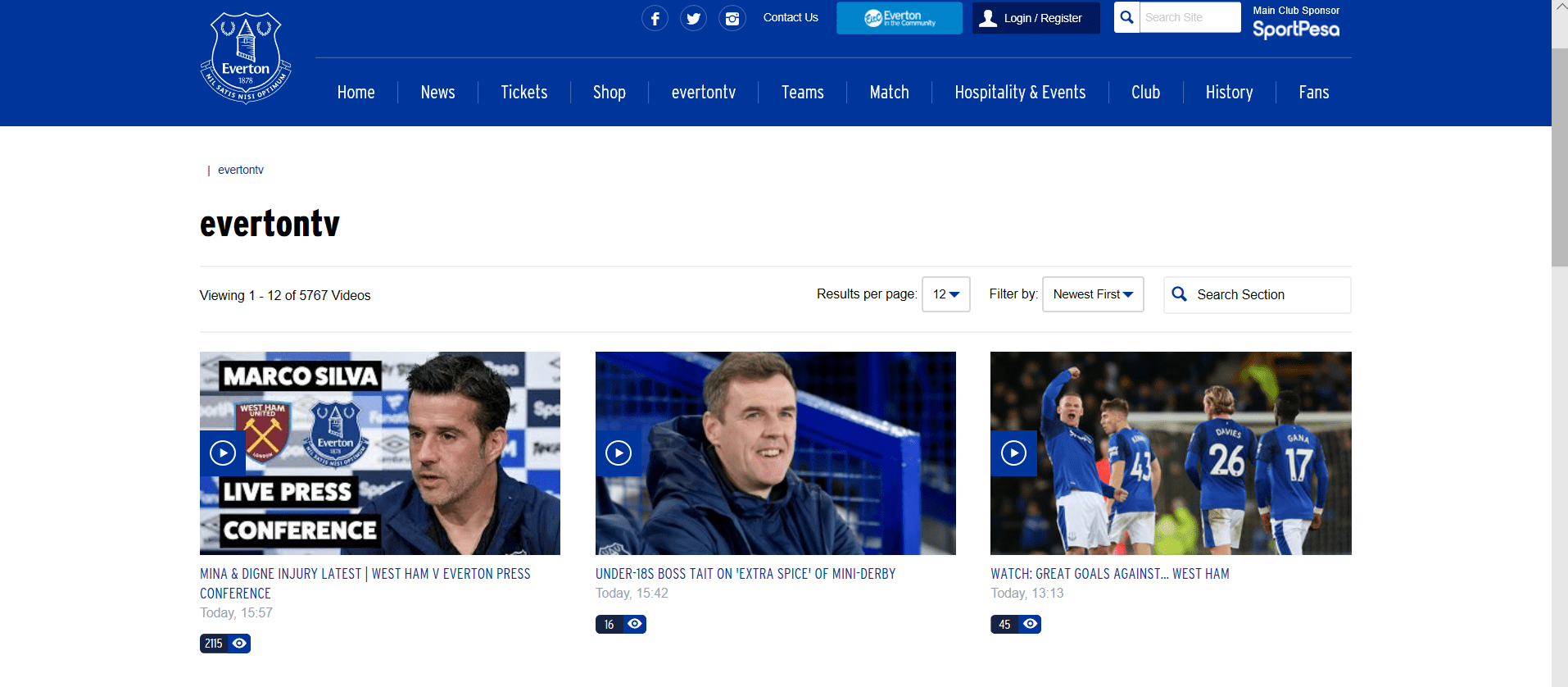The width and height of the screenshot is (1568, 687).
Task: Open the Hospitality & Events menu
Action: click(1020, 93)
